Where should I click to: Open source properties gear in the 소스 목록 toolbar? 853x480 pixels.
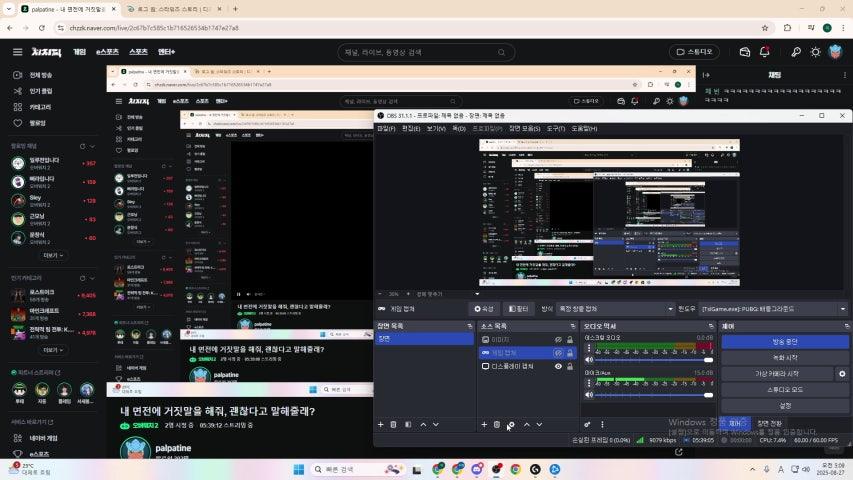(x=511, y=424)
